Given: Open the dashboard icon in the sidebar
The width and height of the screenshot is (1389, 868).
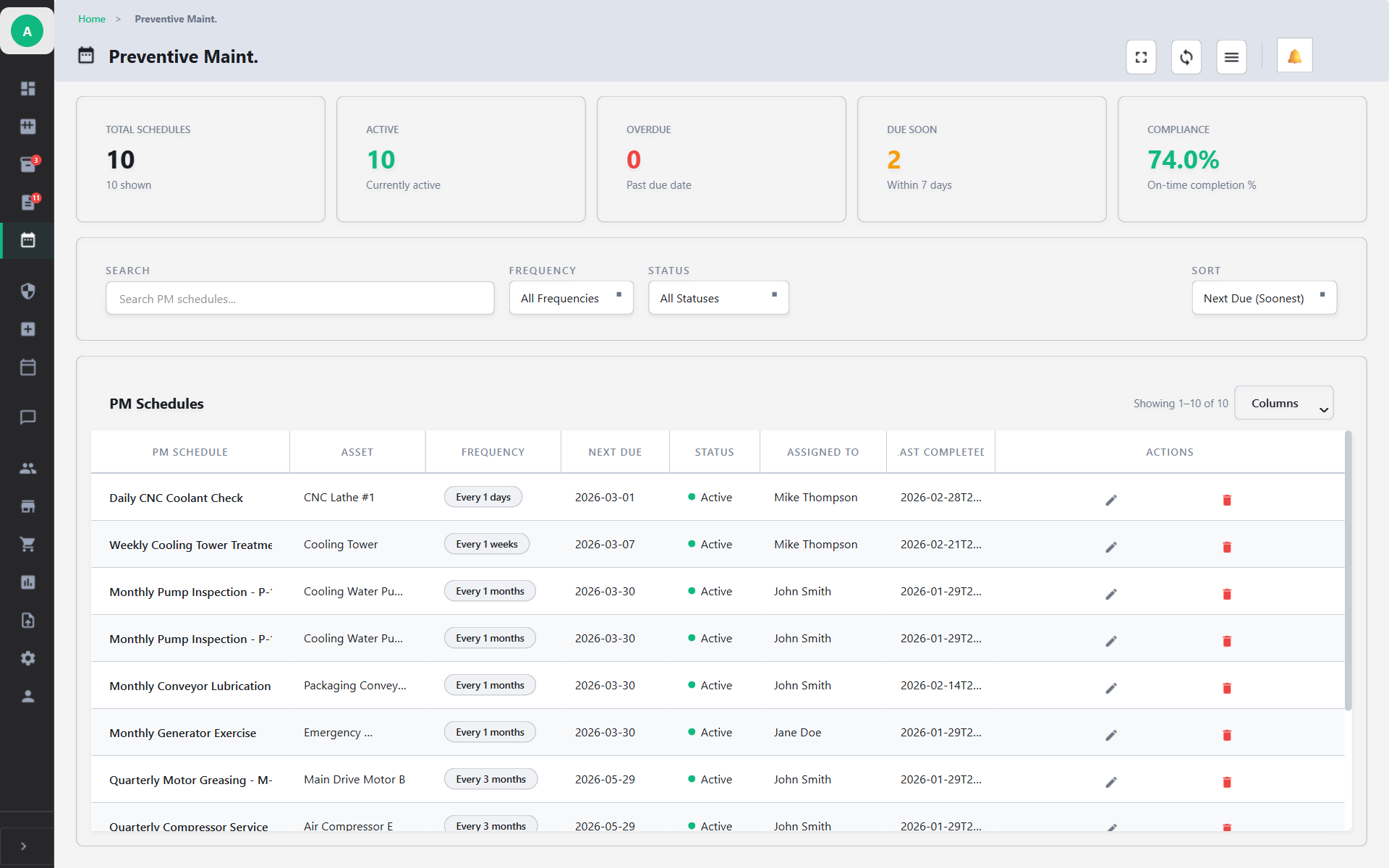Looking at the screenshot, I should tap(27, 88).
